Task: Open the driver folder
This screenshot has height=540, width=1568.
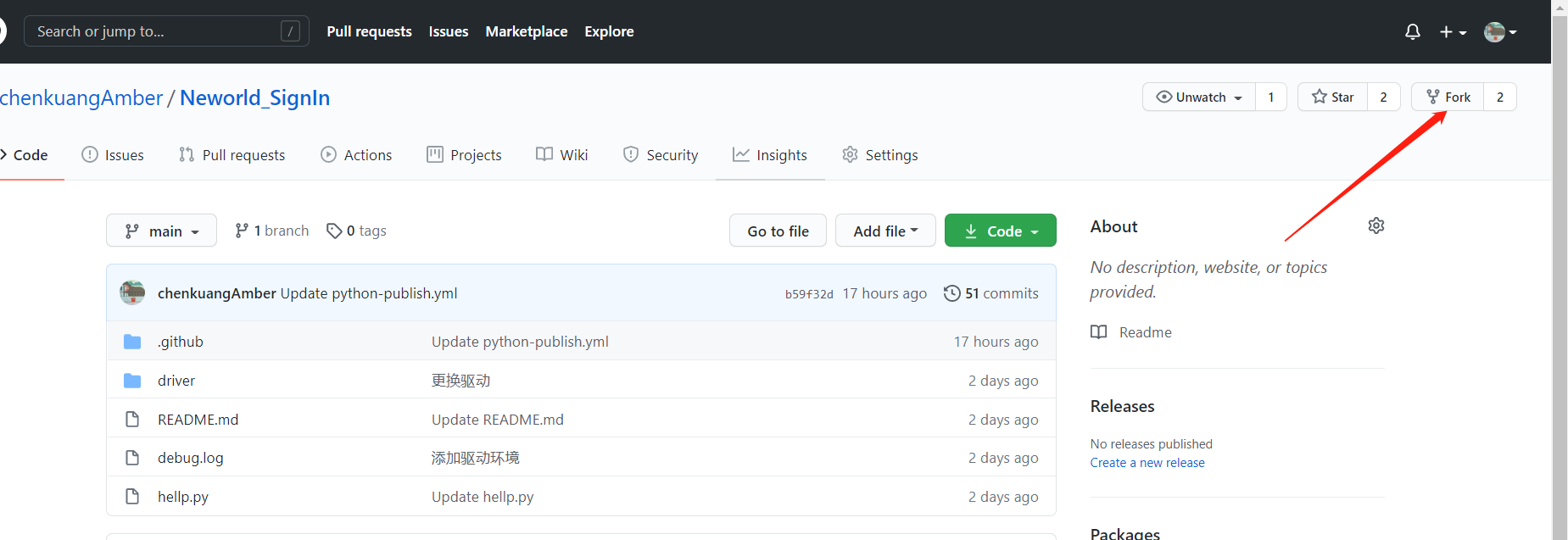Action: pos(176,381)
